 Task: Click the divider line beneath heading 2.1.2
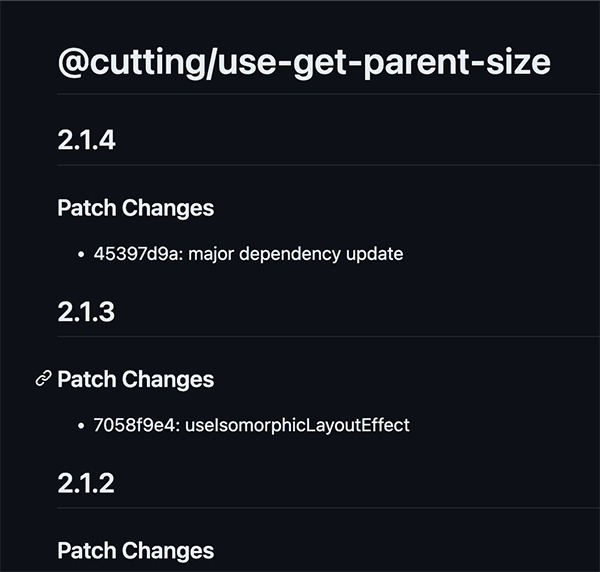point(329,508)
